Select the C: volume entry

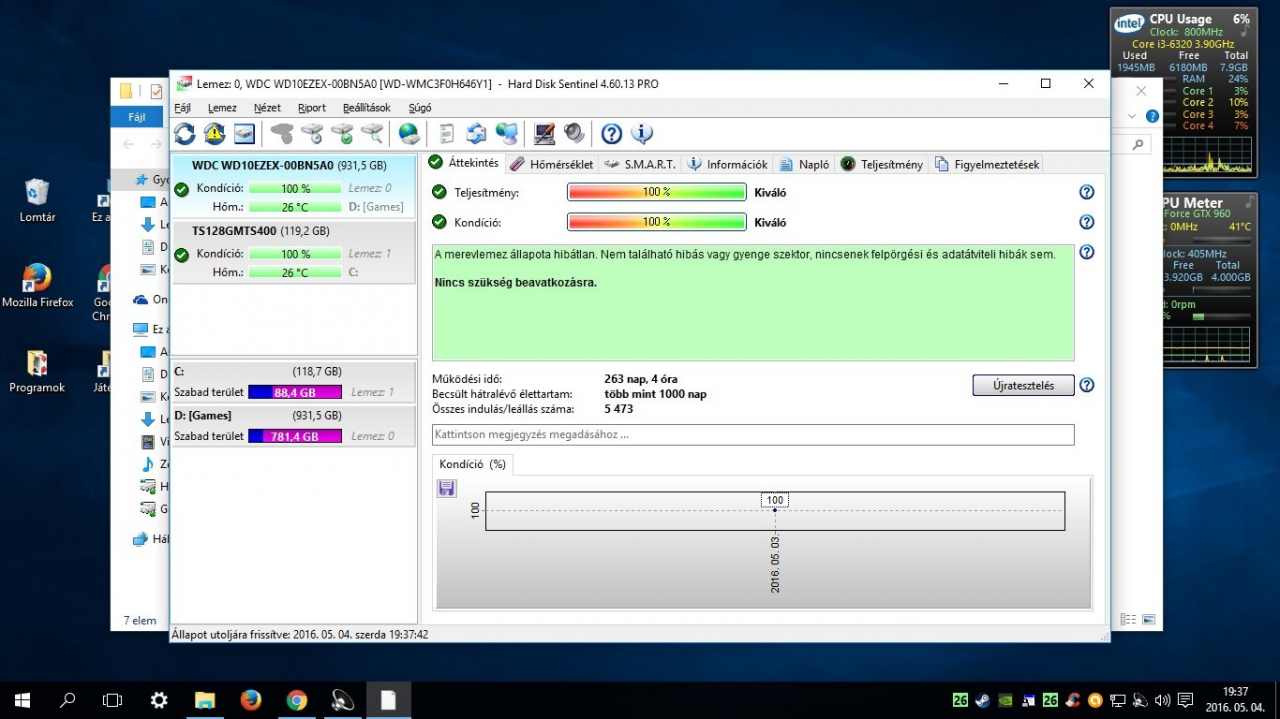coord(293,382)
